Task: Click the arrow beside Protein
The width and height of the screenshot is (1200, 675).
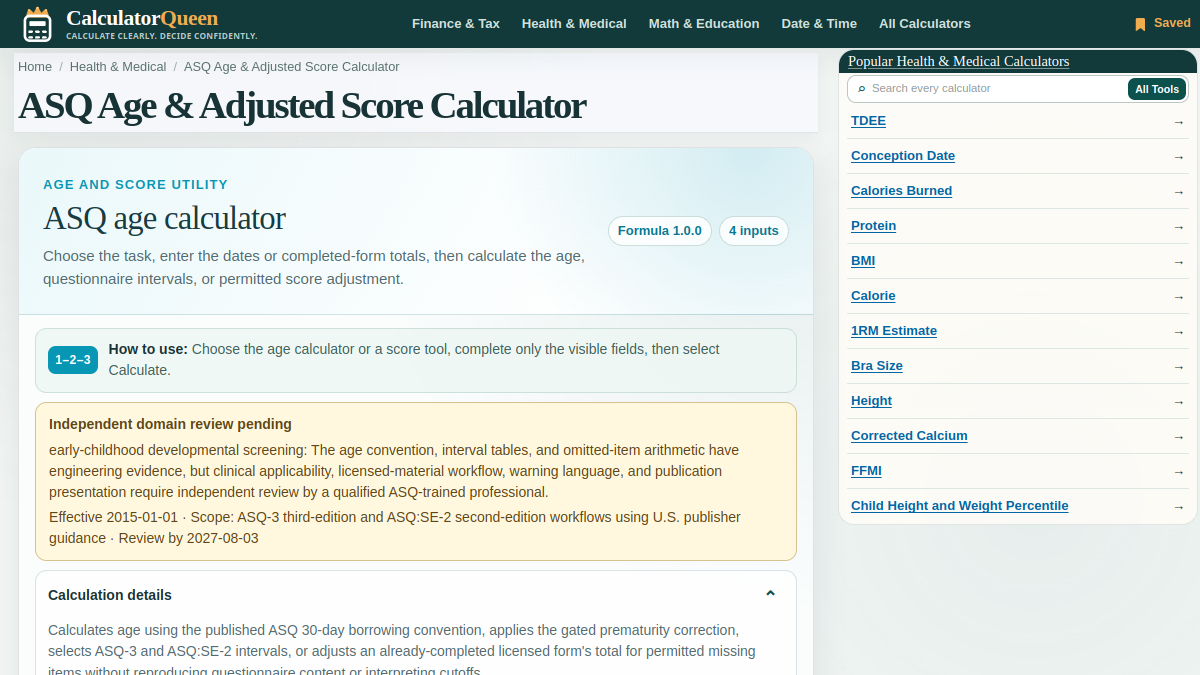Action: [1179, 227]
